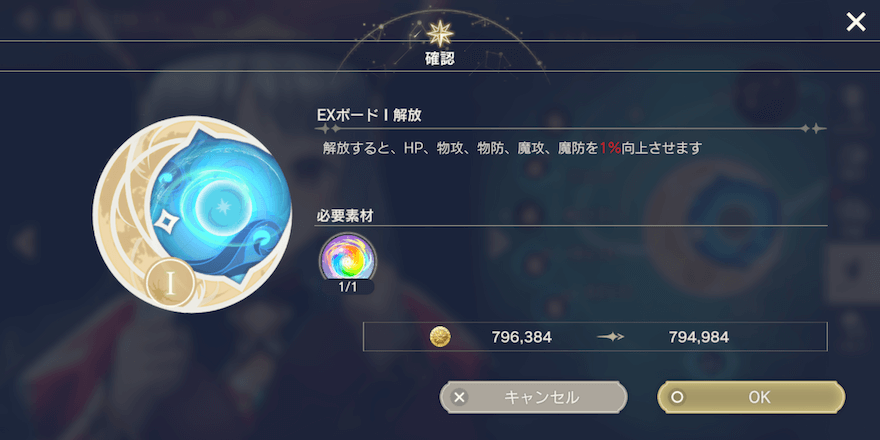The image size is (880, 440).
Task: Click the EXボードⅠ解放 heading
Action: point(369,116)
